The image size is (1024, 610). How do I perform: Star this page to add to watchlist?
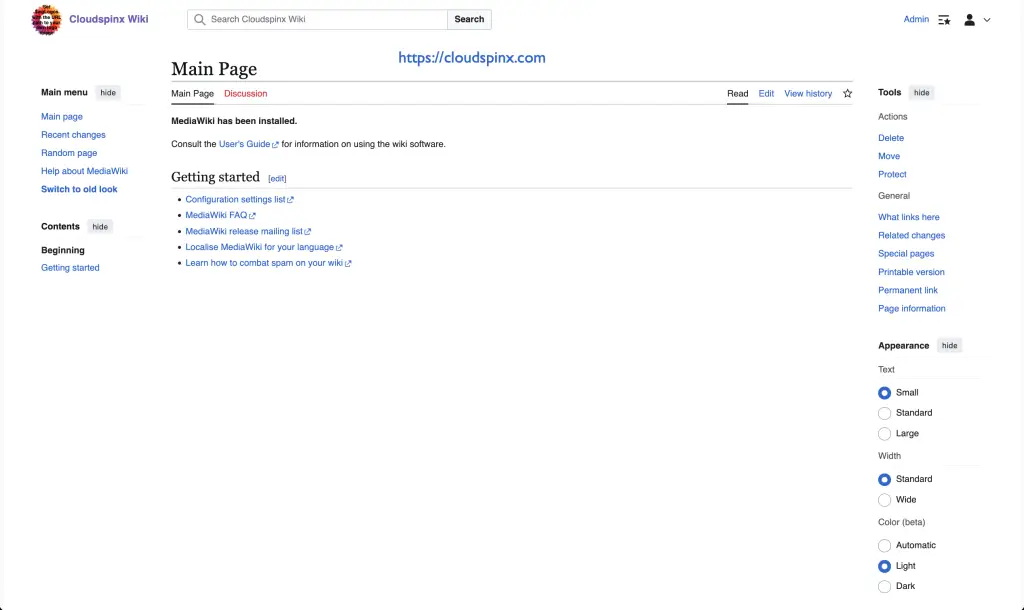[847, 94]
